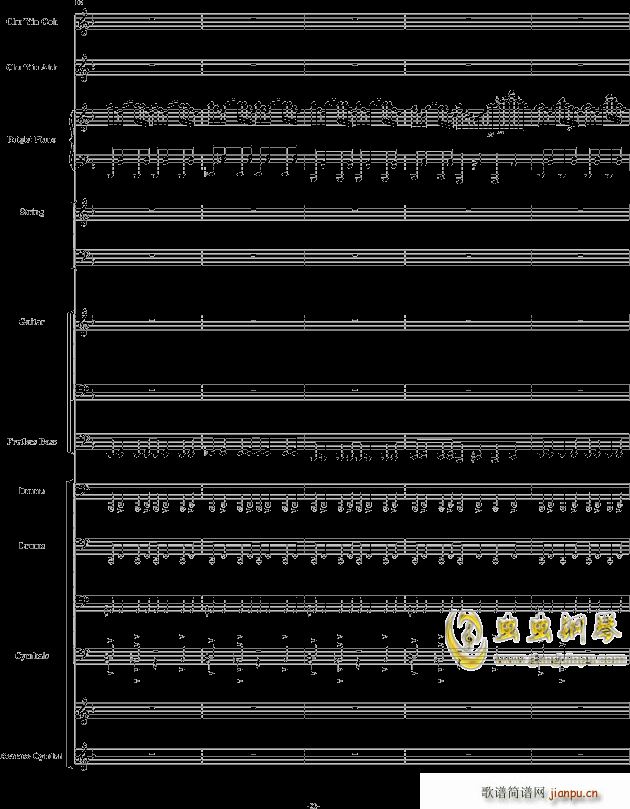The height and width of the screenshot is (809, 630).
Task: Click the treble clef on the Guitar staff
Action: coord(83,322)
